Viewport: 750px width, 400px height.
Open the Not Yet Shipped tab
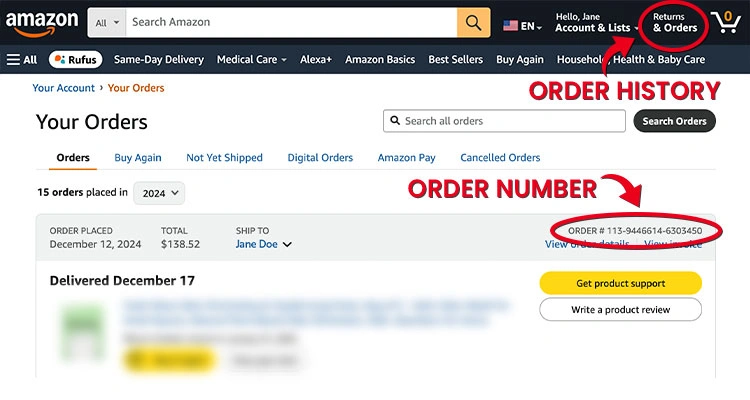(x=224, y=157)
